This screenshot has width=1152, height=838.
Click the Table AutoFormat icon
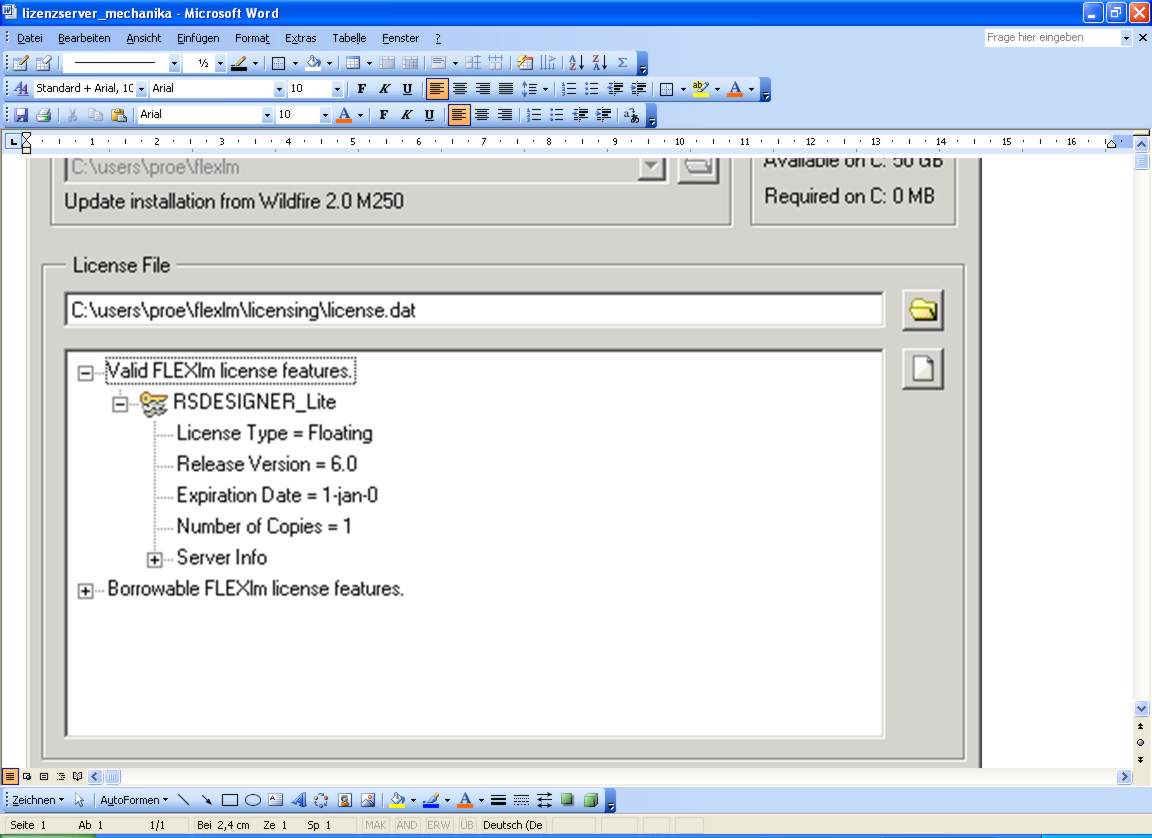[525, 63]
